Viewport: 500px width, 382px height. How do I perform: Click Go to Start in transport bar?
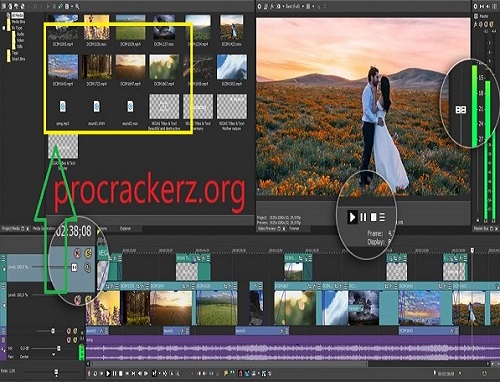(x=127, y=374)
